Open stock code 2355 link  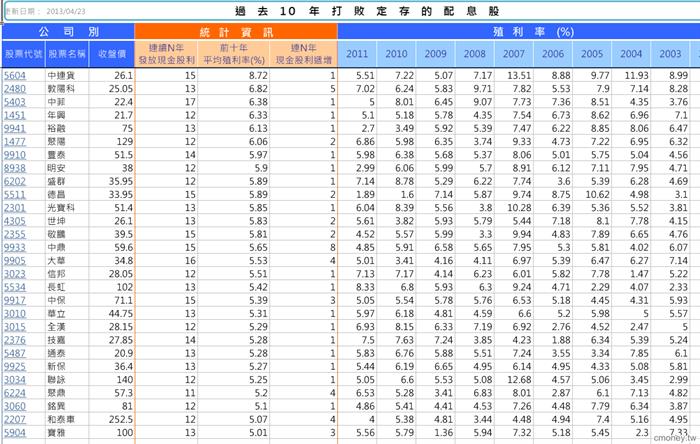point(15,234)
